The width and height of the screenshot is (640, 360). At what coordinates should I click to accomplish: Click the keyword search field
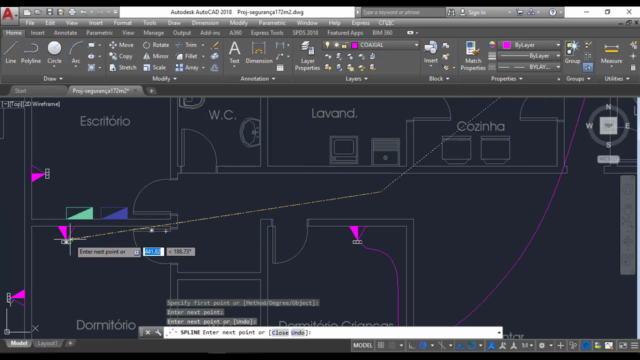click(x=402, y=12)
